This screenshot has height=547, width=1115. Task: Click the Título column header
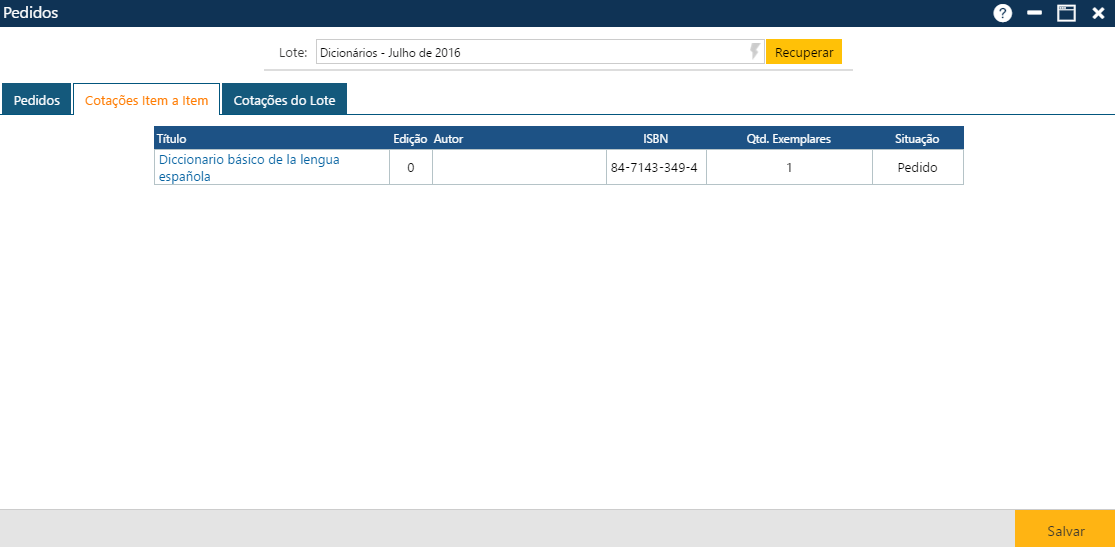172,139
